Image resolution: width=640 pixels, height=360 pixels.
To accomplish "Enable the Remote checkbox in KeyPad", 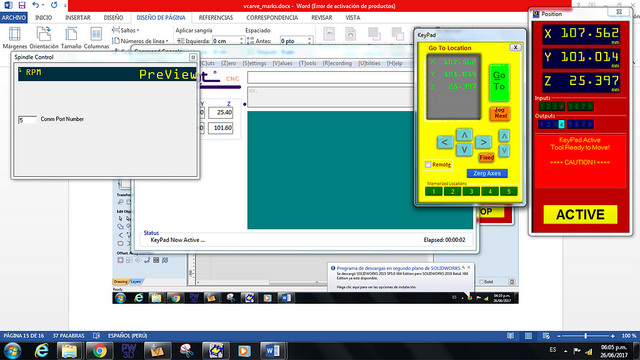I will pos(428,164).
